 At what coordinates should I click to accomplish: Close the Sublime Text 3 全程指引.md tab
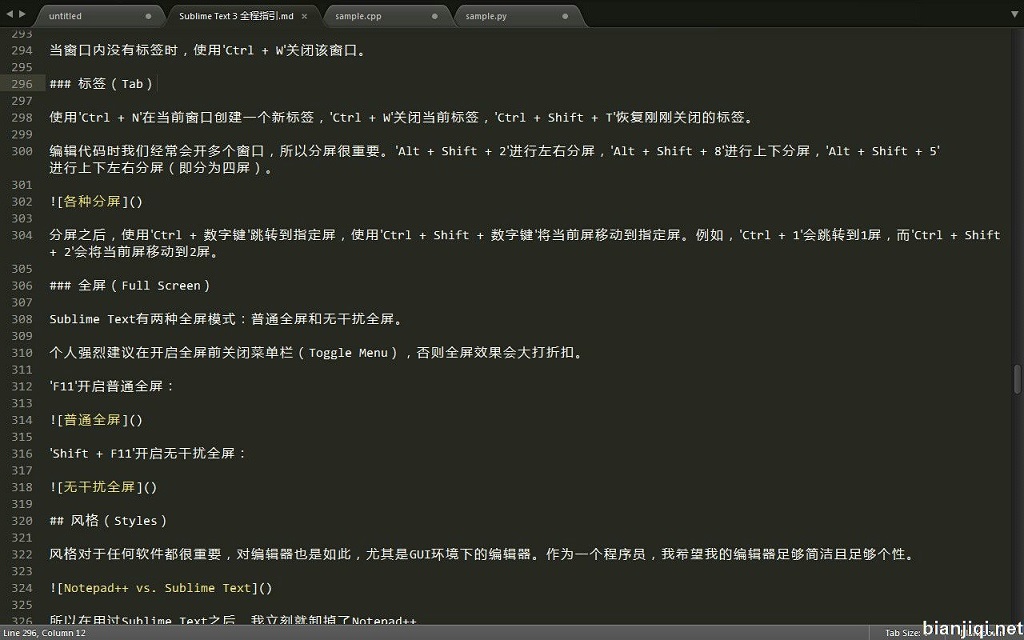click(x=304, y=16)
